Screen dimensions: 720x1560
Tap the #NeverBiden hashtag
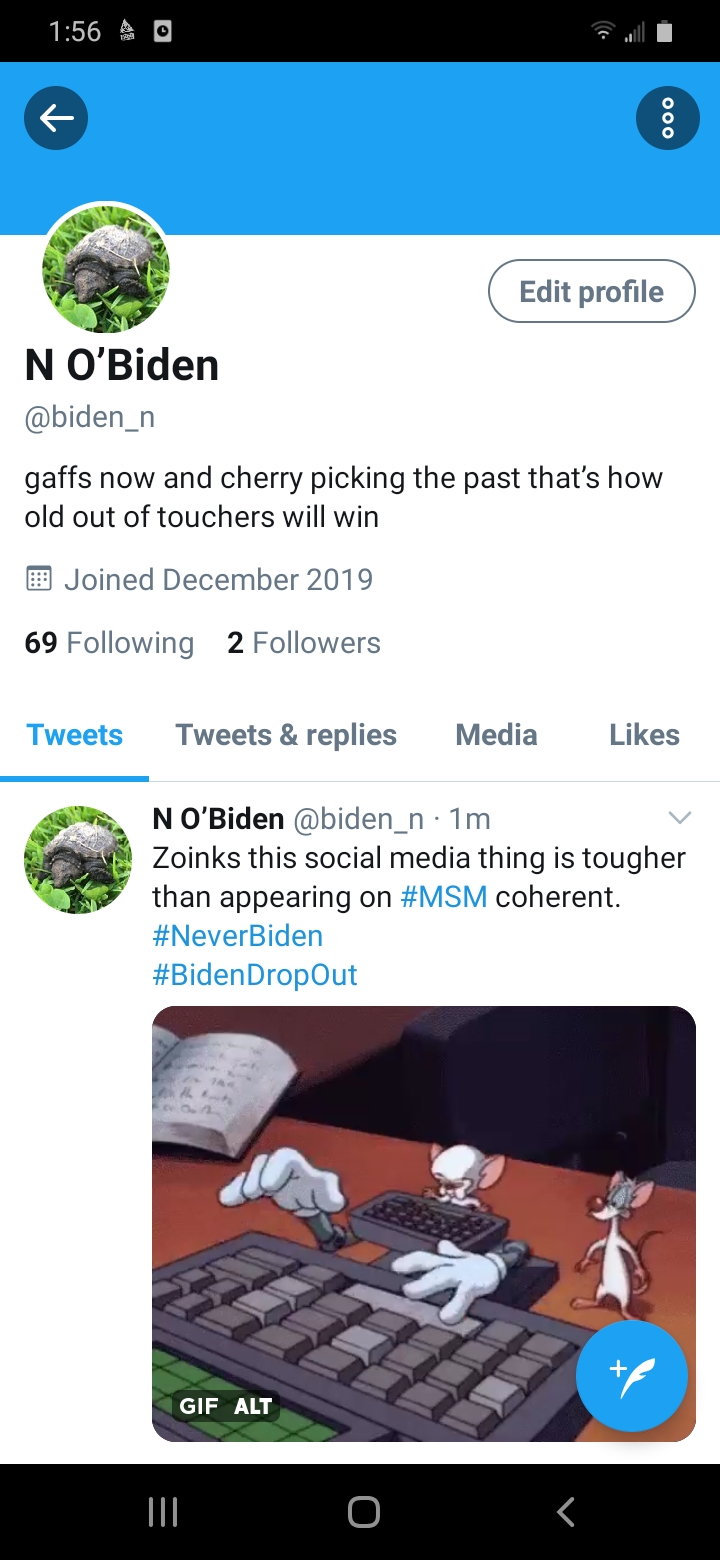[x=238, y=936]
